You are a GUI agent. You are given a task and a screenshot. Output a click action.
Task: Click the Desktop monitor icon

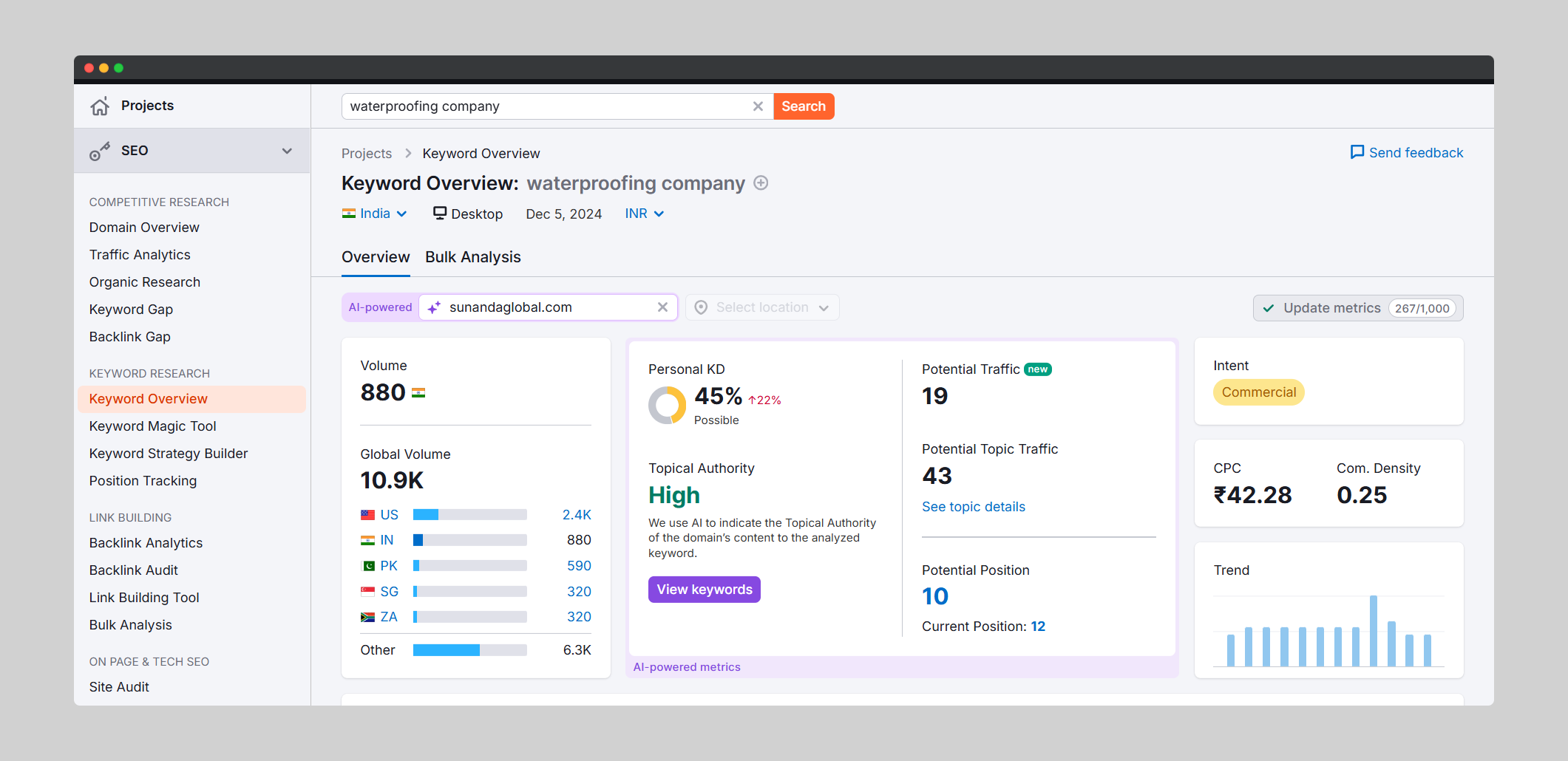(440, 214)
